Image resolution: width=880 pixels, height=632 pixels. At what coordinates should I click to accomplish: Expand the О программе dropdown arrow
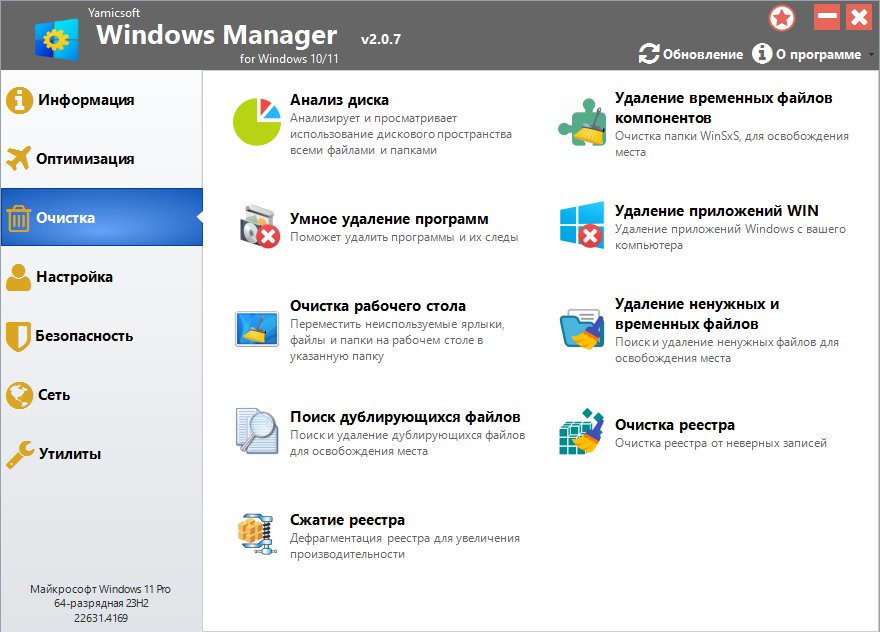870,54
